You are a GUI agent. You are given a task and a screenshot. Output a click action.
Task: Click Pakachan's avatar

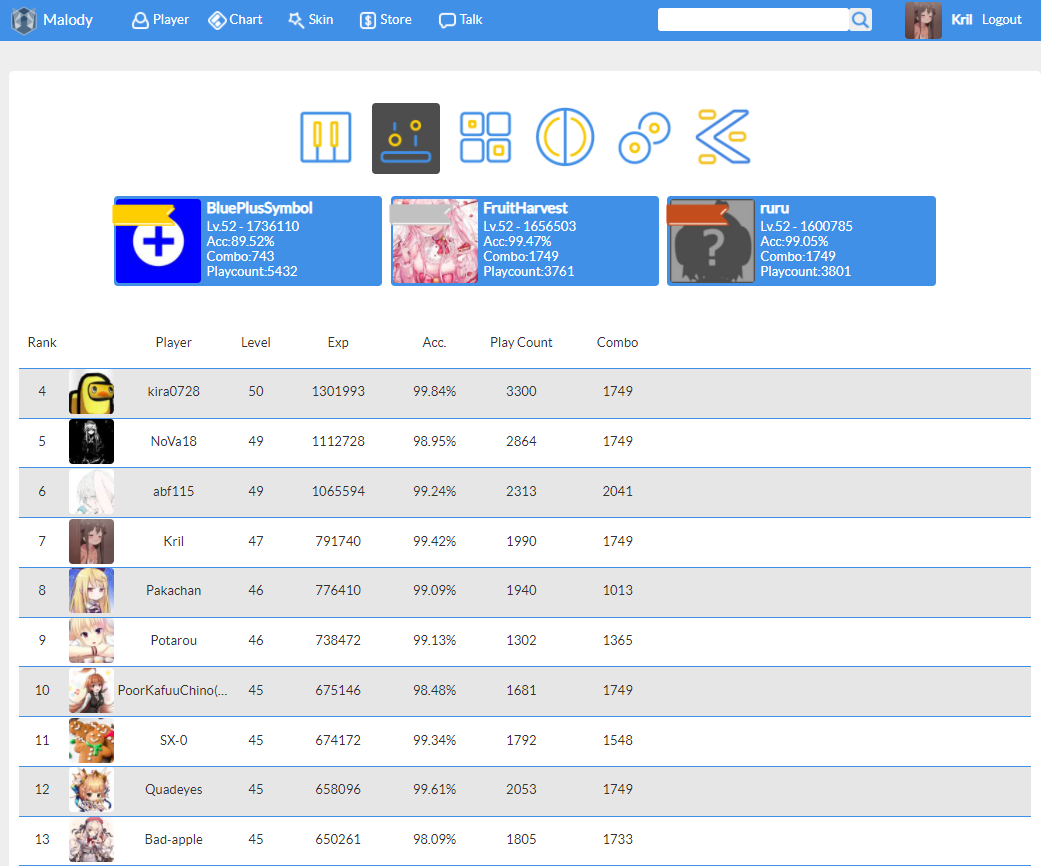click(x=92, y=590)
